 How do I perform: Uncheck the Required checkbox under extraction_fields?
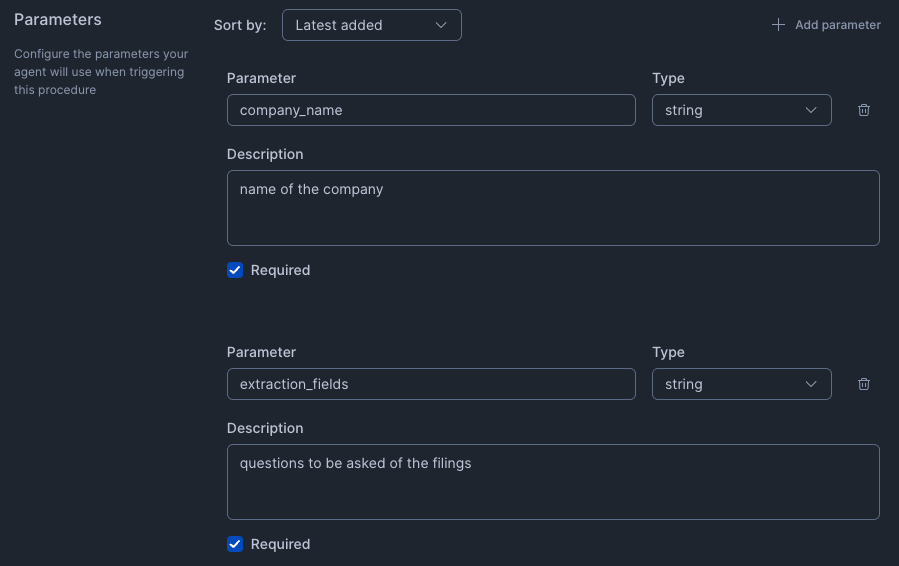coord(235,544)
